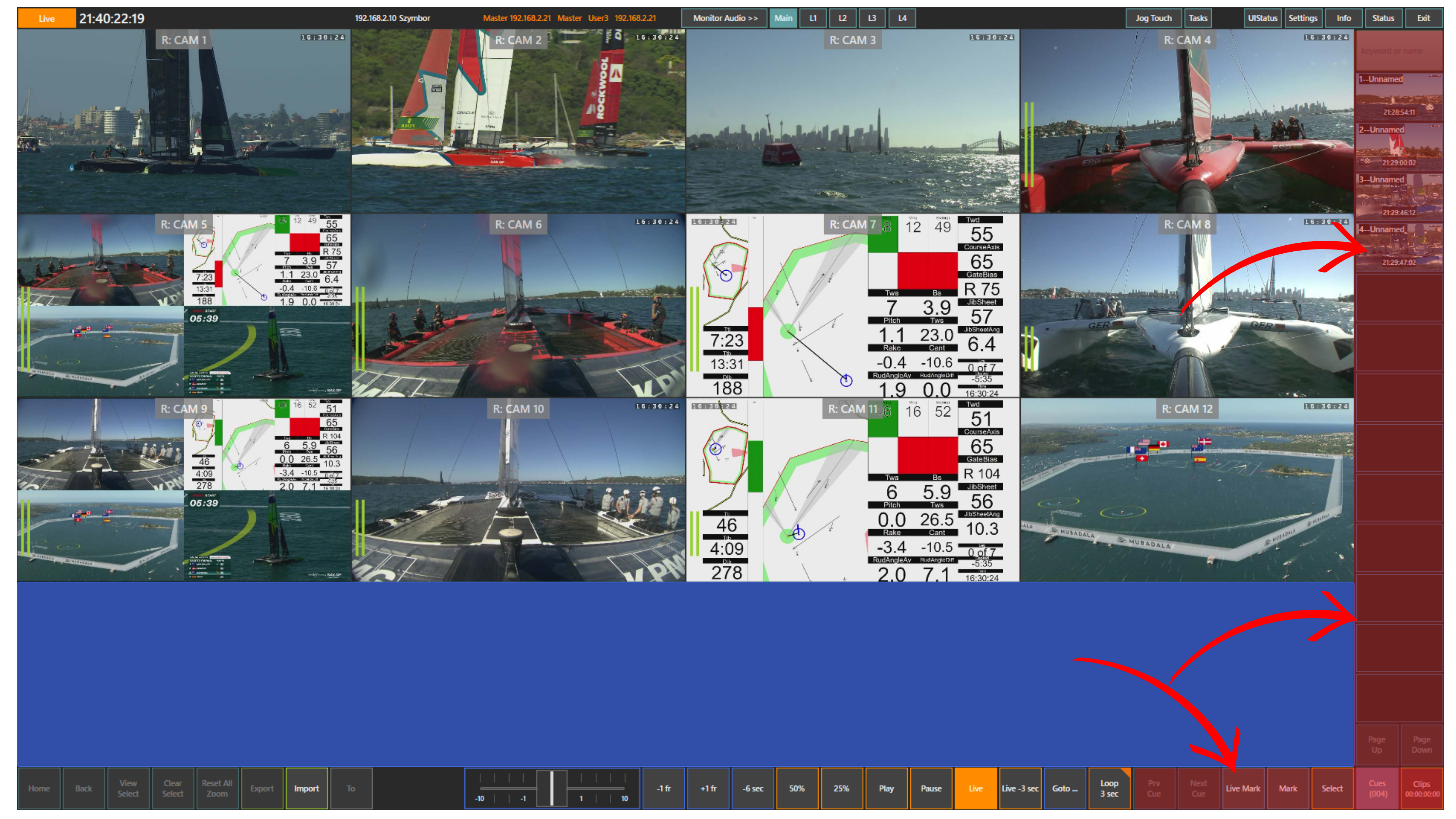Select the R: CAM 4 video feed
The height and width of the screenshot is (819, 1456).
tap(1187, 121)
